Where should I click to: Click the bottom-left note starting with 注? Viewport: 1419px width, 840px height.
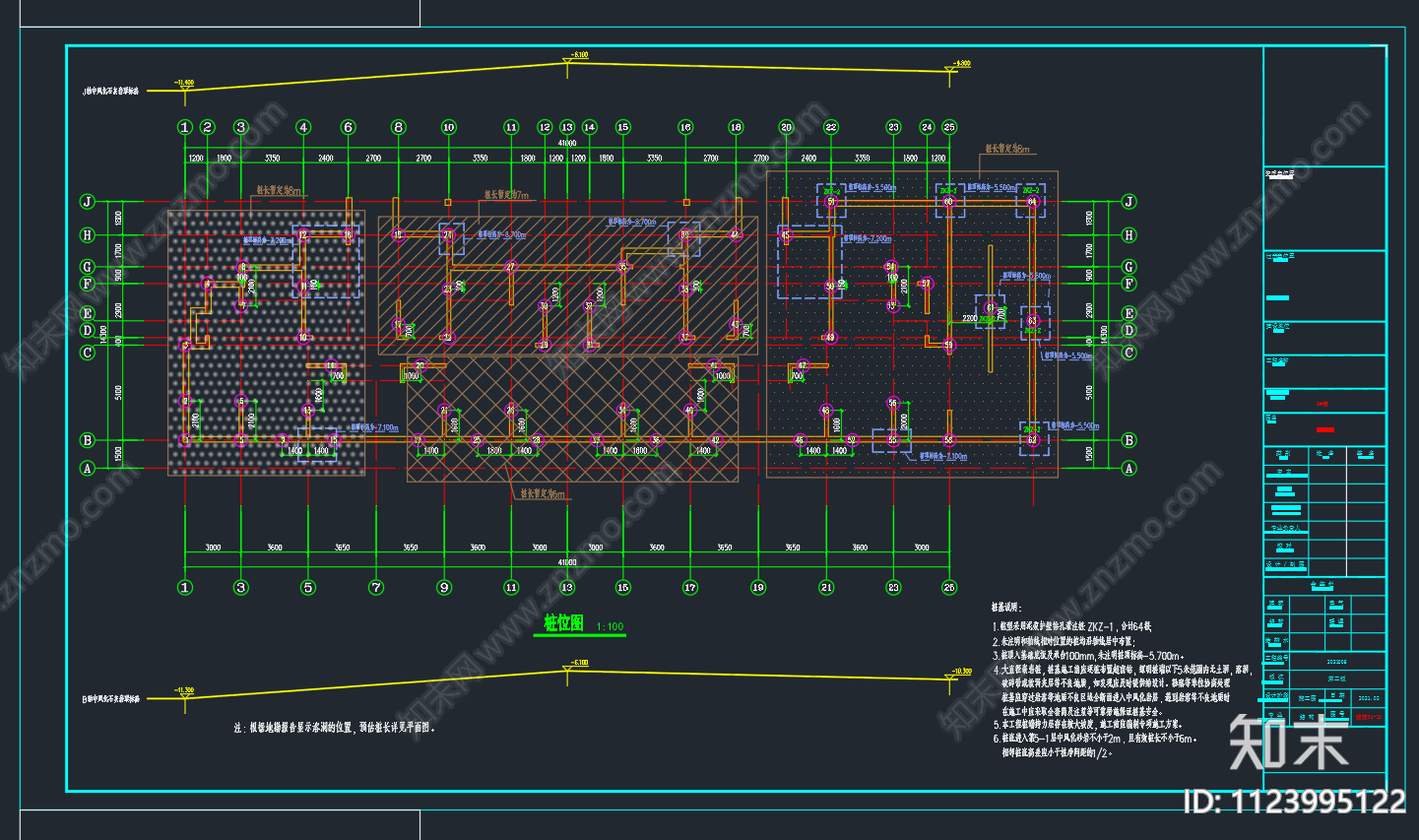tap(335, 728)
